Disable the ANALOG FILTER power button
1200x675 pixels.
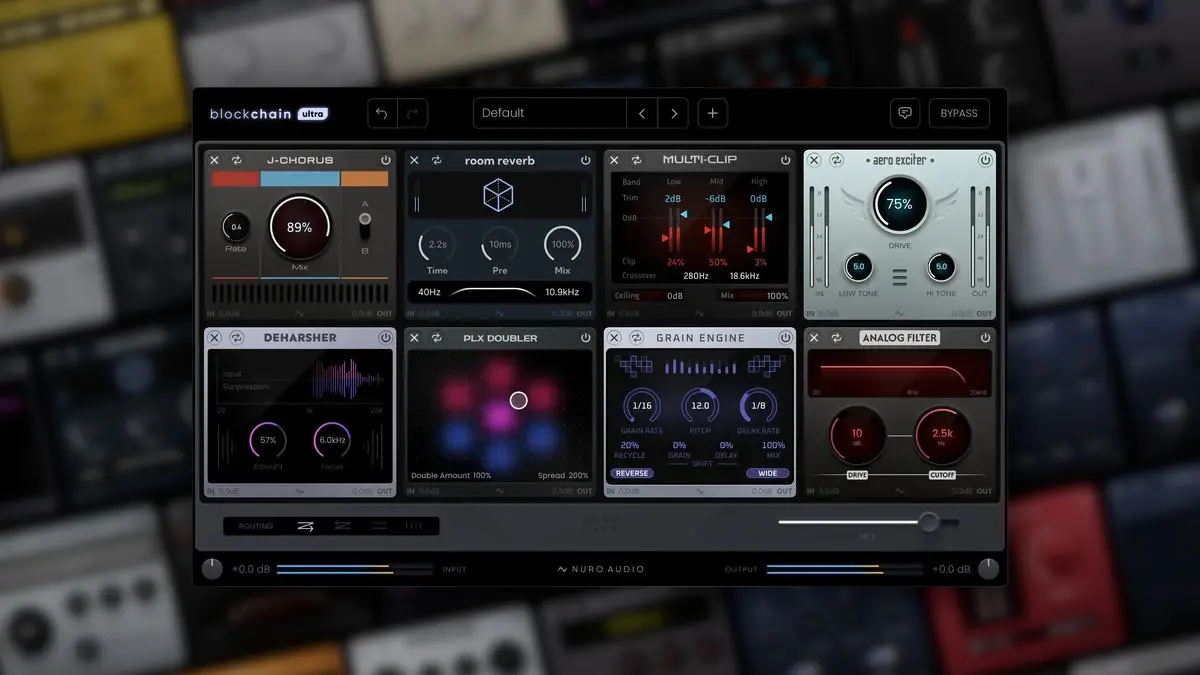(985, 338)
